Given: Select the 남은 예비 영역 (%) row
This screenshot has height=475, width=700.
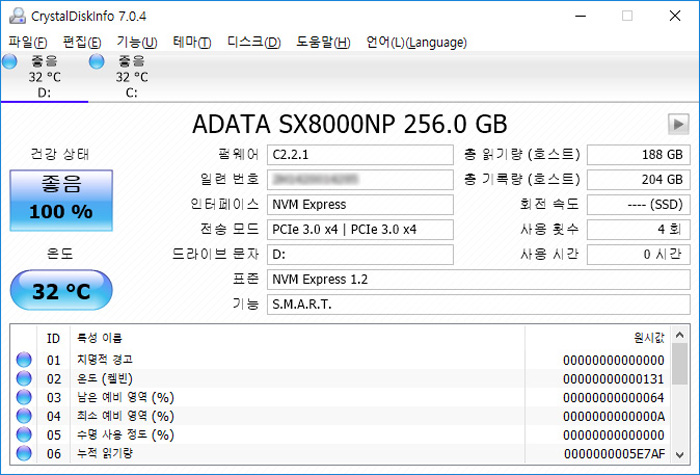Looking at the screenshot, I should (x=342, y=397).
